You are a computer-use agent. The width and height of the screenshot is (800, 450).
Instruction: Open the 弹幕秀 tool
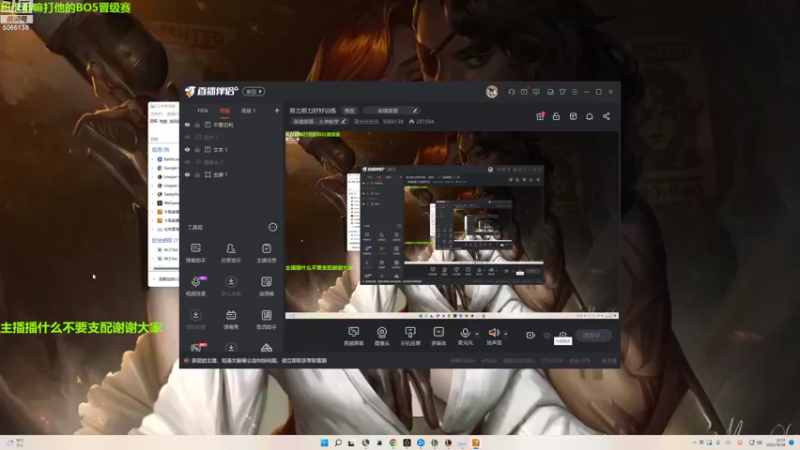click(x=231, y=319)
